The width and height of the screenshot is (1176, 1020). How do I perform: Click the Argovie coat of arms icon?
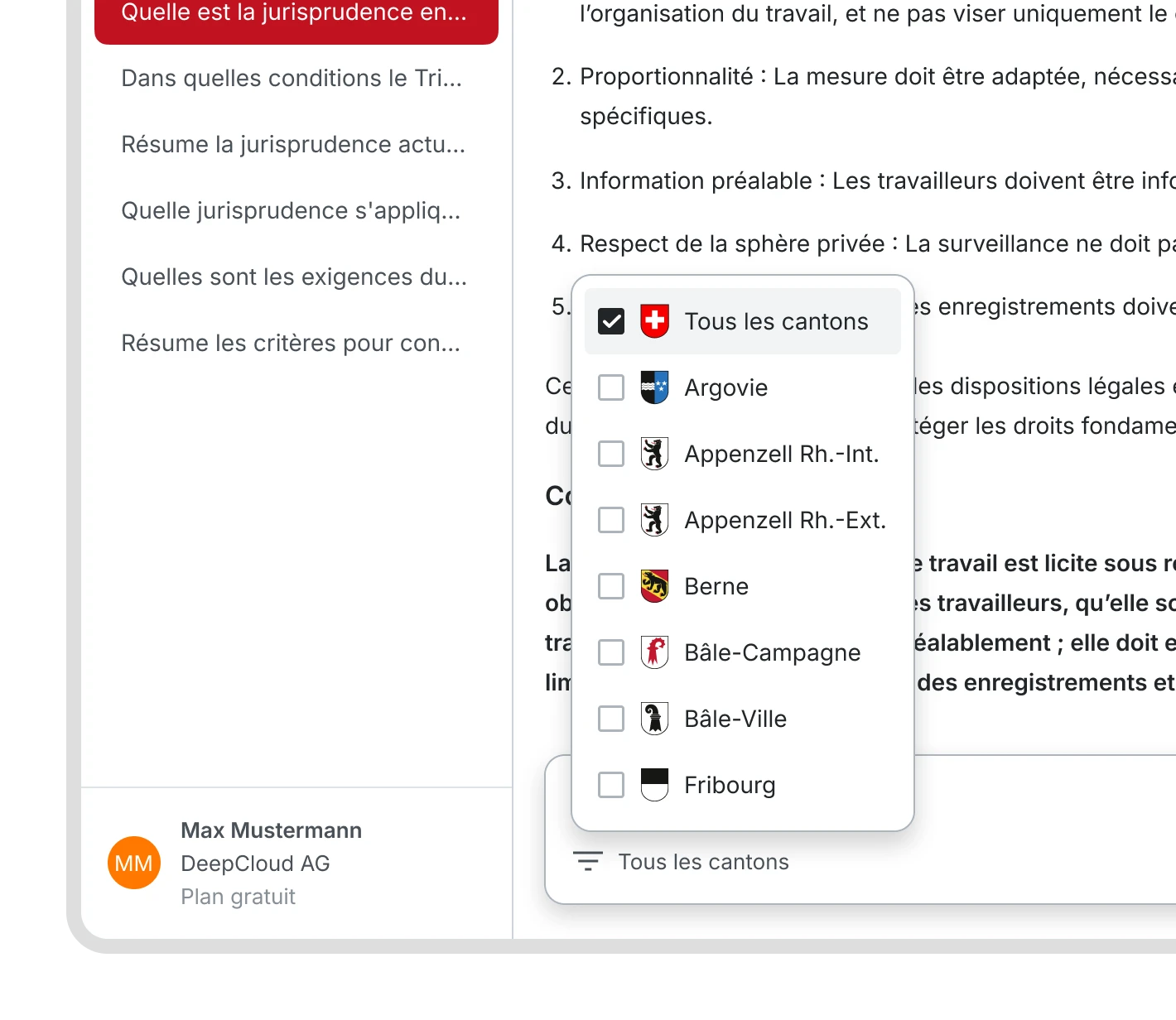(654, 387)
